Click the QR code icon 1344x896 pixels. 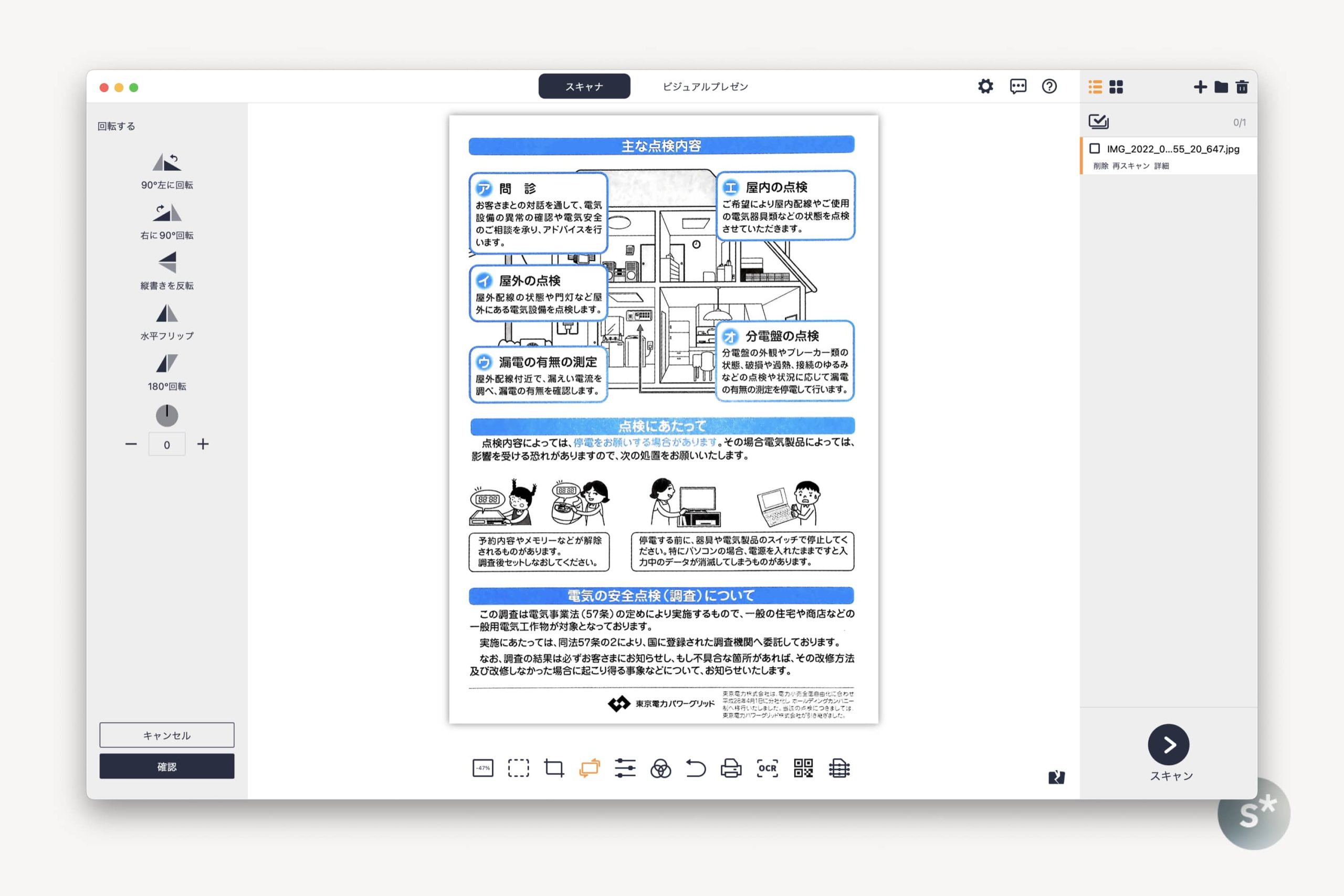coord(803,768)
